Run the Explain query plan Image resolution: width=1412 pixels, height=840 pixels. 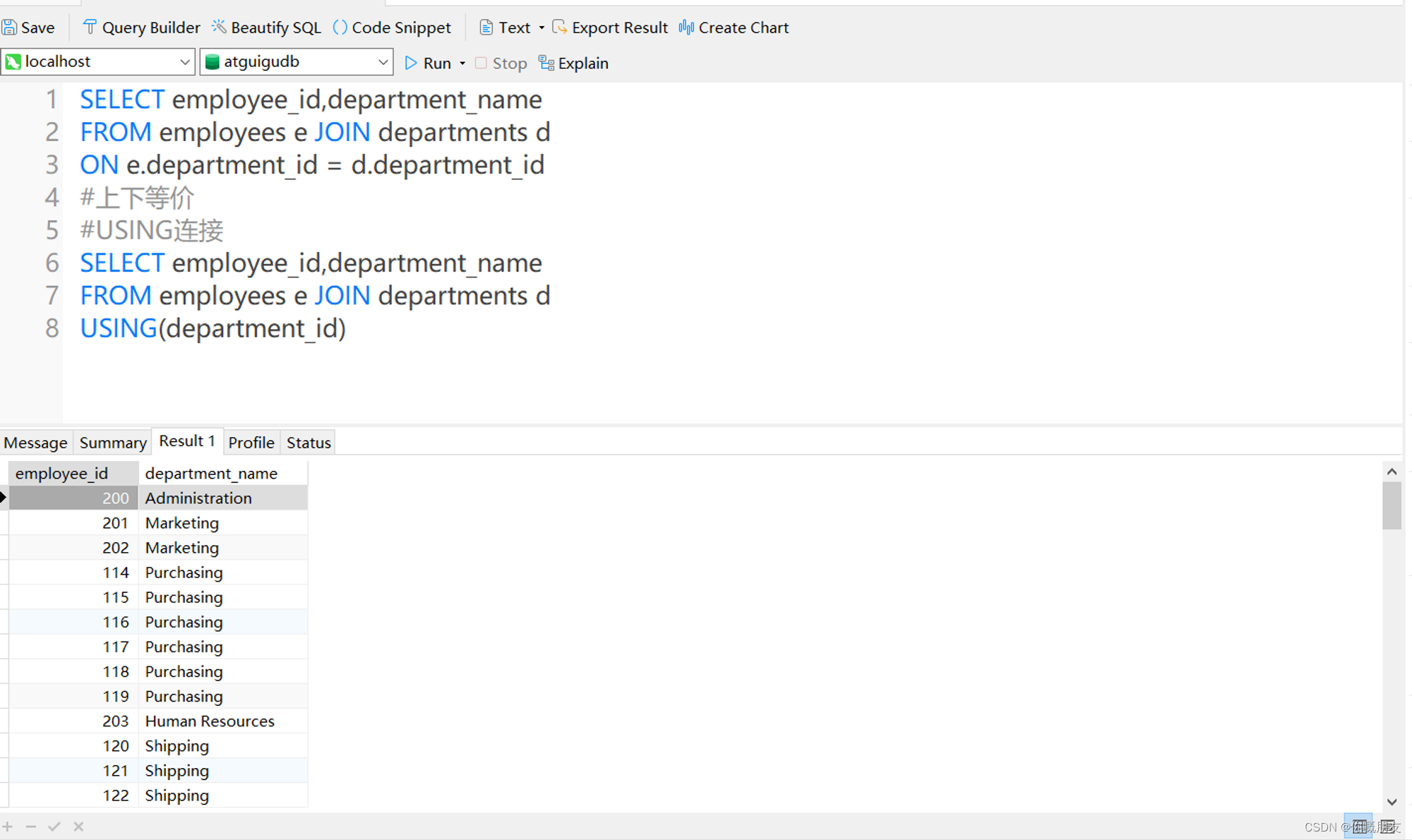coord(573,63)
